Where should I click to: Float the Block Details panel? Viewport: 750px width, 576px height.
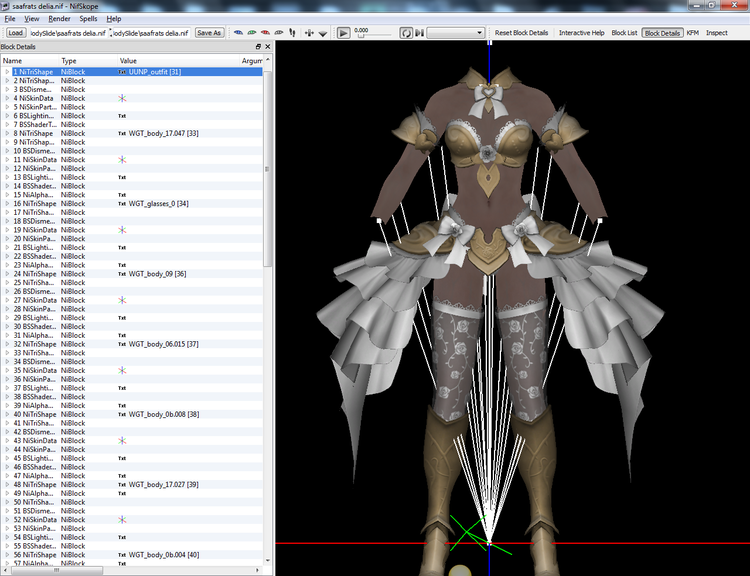coord(258,46)
